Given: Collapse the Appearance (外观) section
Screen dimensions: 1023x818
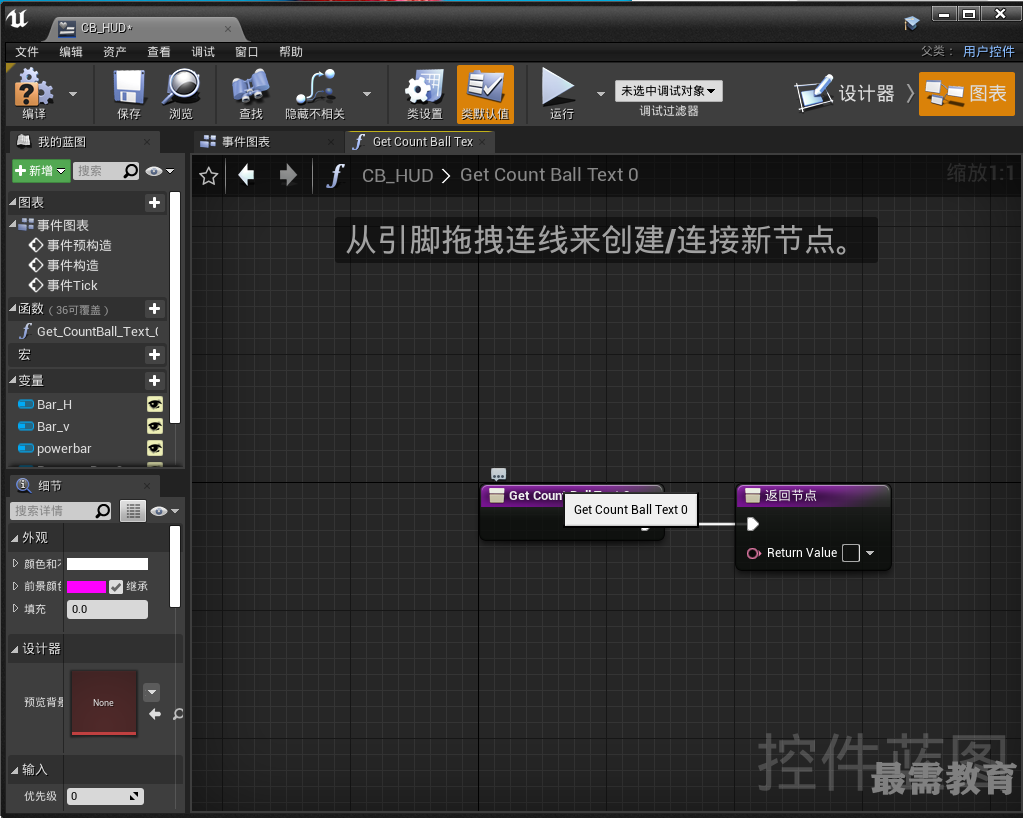Looking at the screenshot, I should 14,538.
